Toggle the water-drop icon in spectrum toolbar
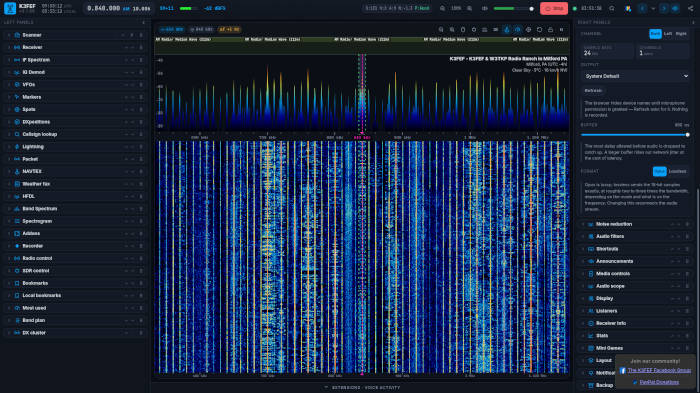The height and width of the screenshot is (393, 700). (x=507, y=30)
